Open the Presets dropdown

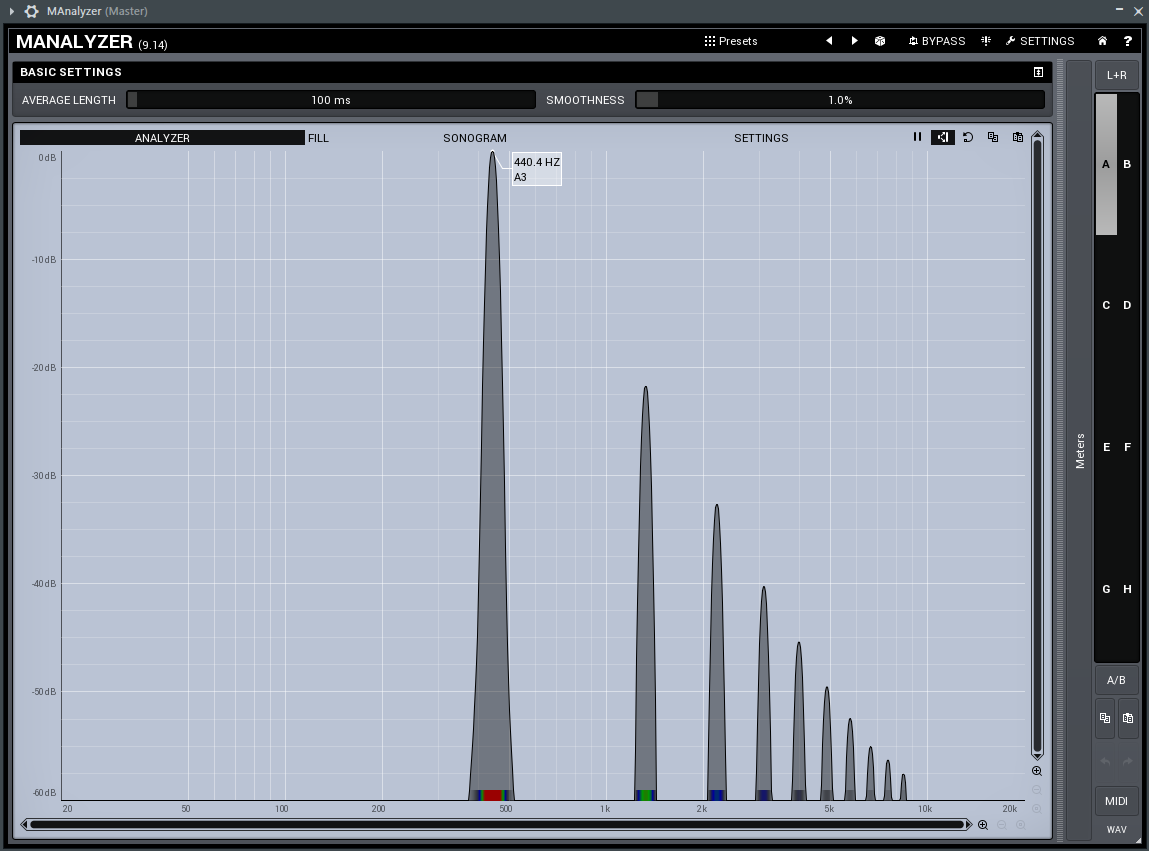point(731,41)
